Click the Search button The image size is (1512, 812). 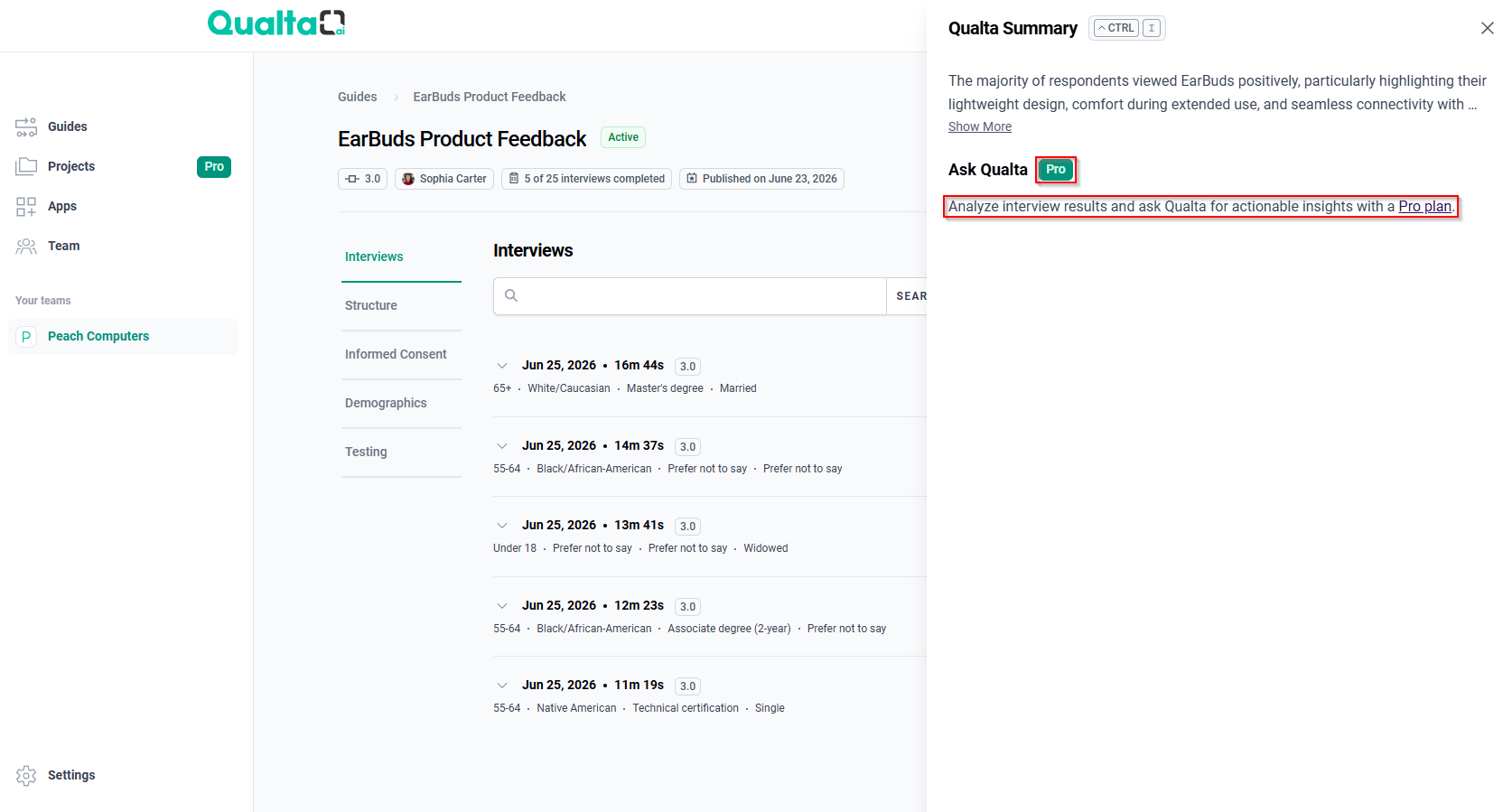point(907,296)
